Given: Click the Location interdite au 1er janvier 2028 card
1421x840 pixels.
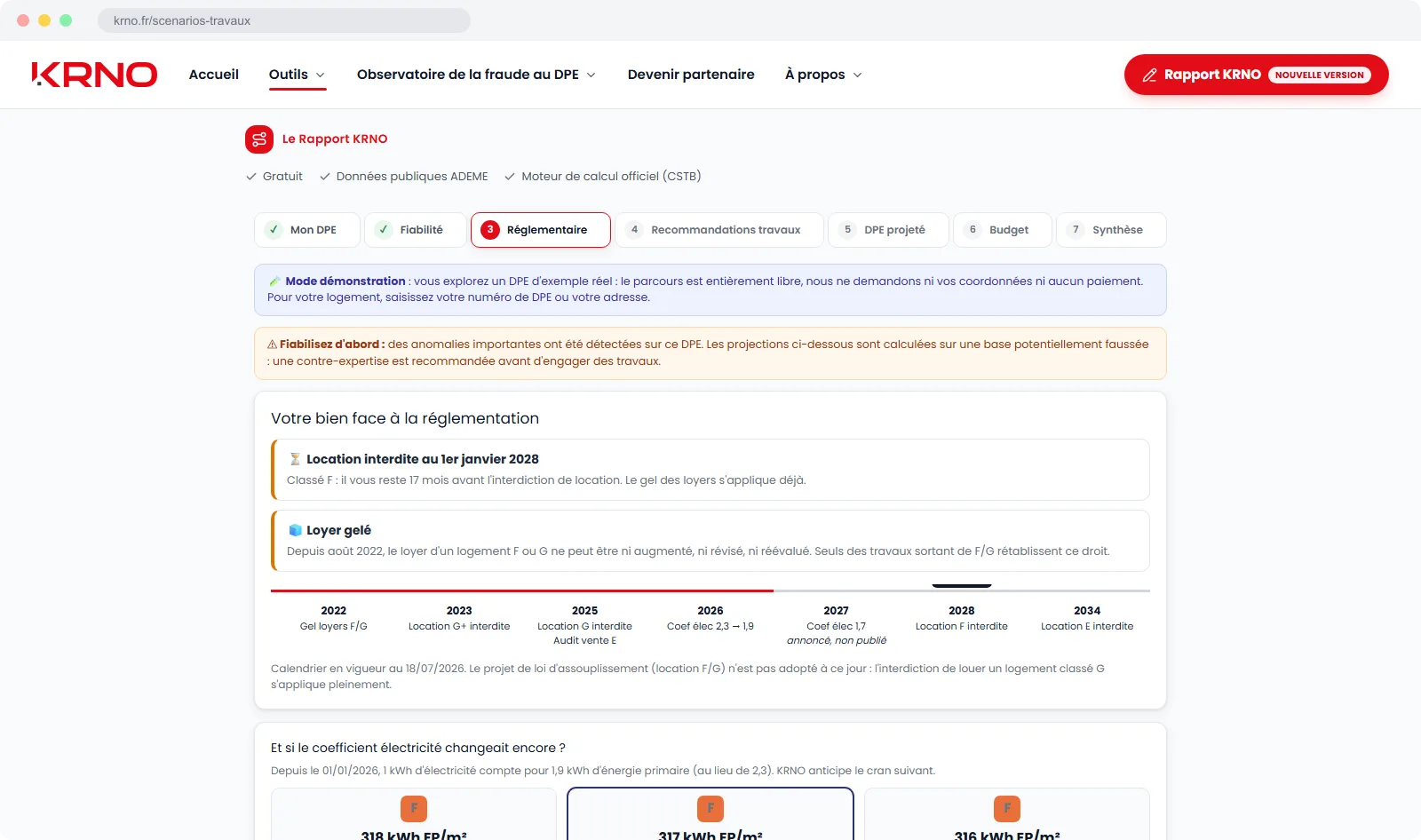Looking at the screenshot, I should pos(710,470).
